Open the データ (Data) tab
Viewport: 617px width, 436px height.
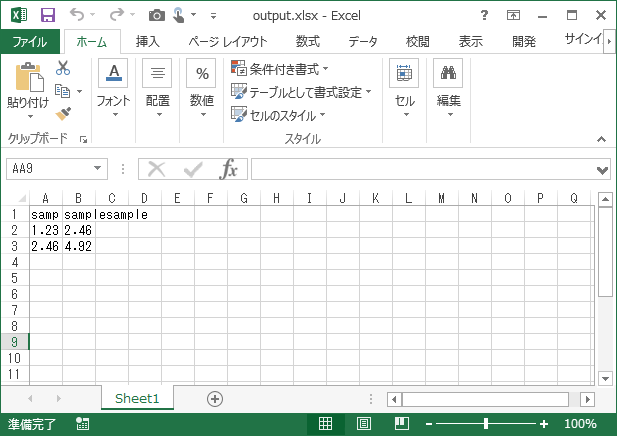tap(362, 41)
